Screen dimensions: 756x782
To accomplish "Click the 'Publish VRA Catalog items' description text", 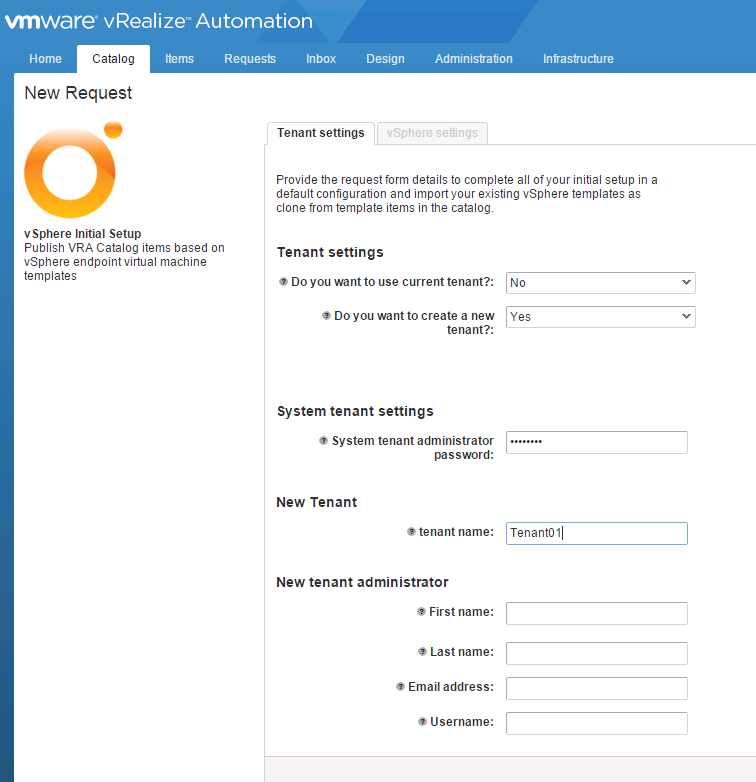I will pyautogui.click(x=124, y=262).
